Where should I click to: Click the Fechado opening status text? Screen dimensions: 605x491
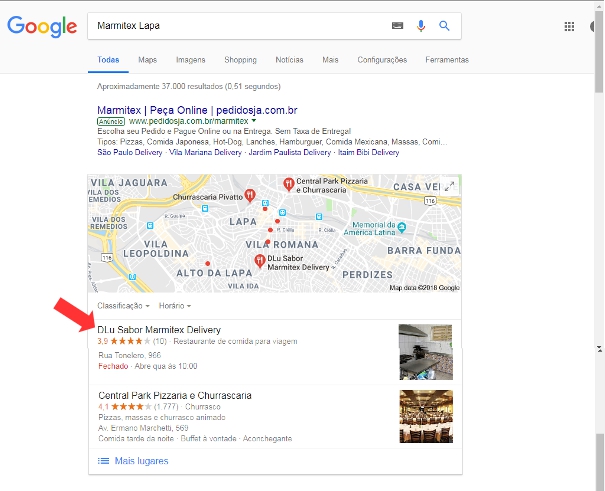113,366
